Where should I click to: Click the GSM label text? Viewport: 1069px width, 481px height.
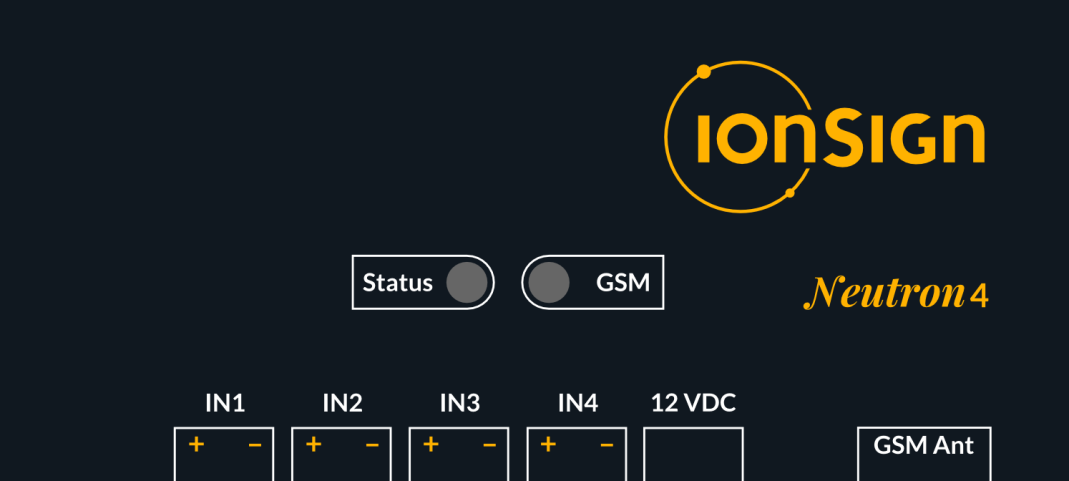[623, 283]
